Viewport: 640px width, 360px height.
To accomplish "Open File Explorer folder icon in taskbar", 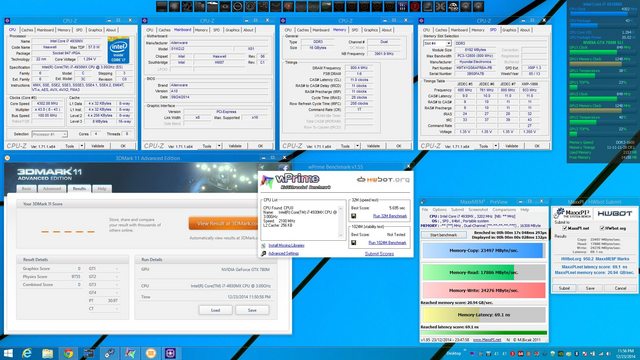I will (x=47, y=353).
